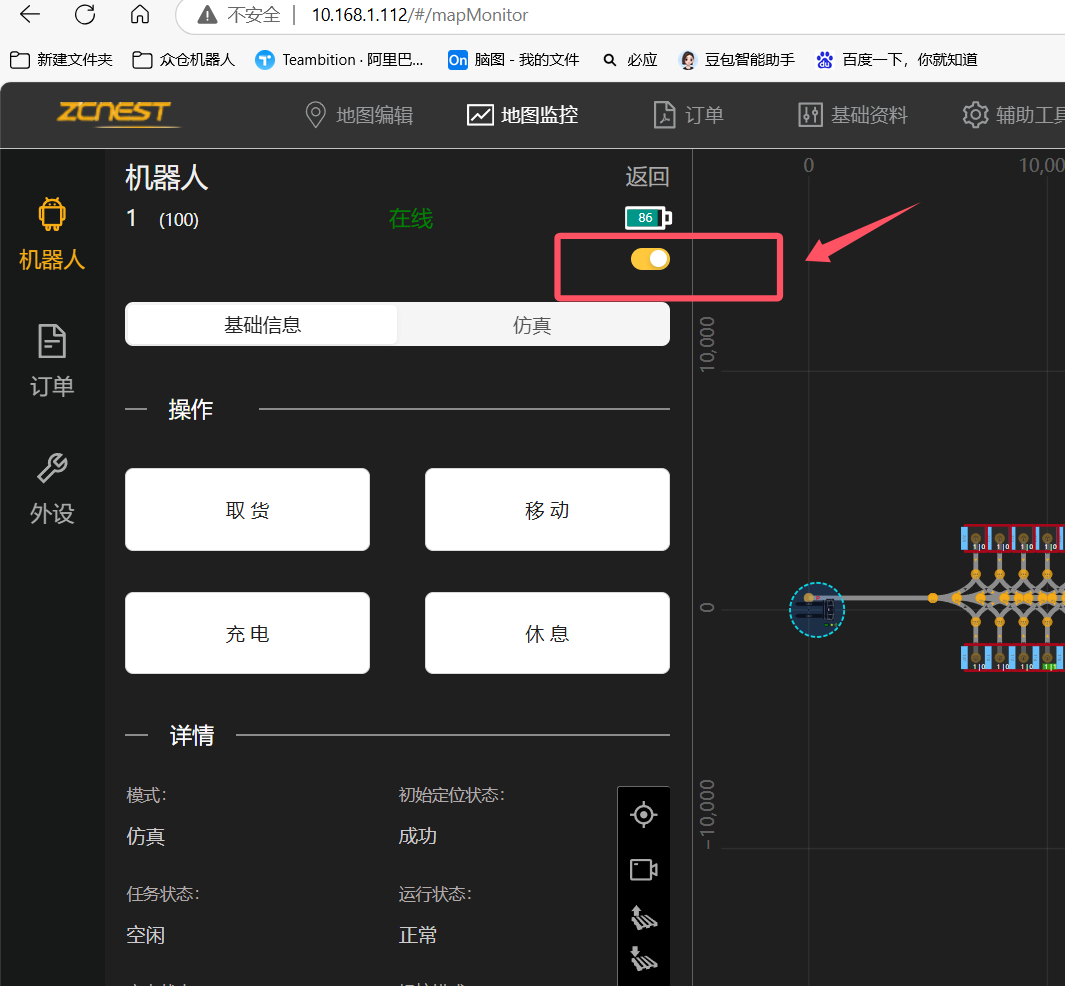
Task: Select the 机器人 sidebar icon
Action: coord(52,234)
